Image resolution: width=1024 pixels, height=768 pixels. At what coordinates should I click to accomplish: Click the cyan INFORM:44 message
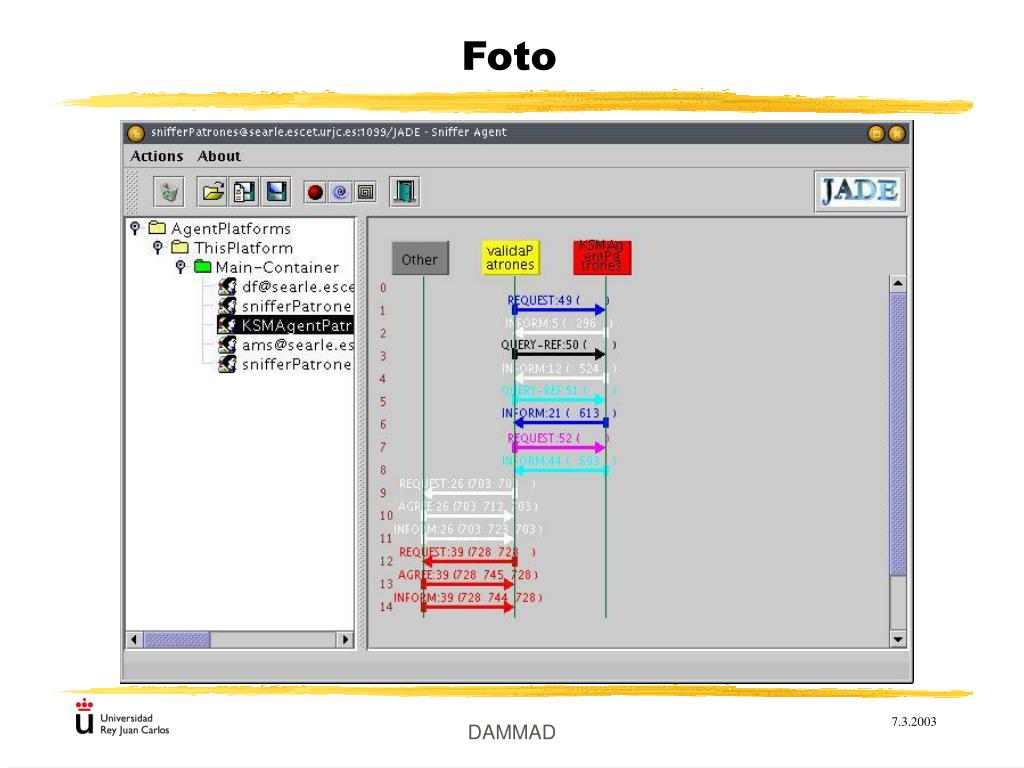pos(560,470)
